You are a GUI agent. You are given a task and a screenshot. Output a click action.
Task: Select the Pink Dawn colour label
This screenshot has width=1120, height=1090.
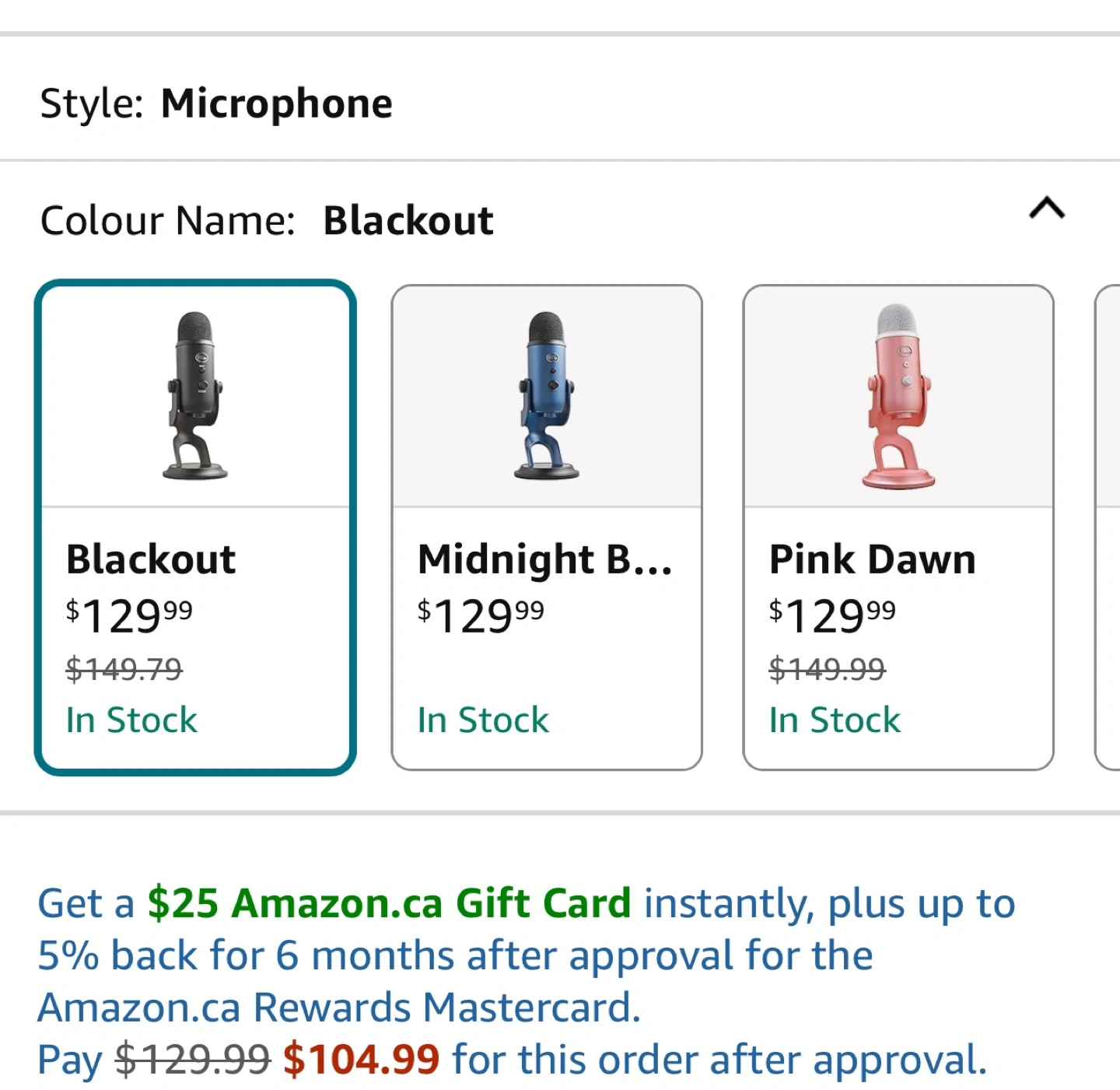point(872,559)
